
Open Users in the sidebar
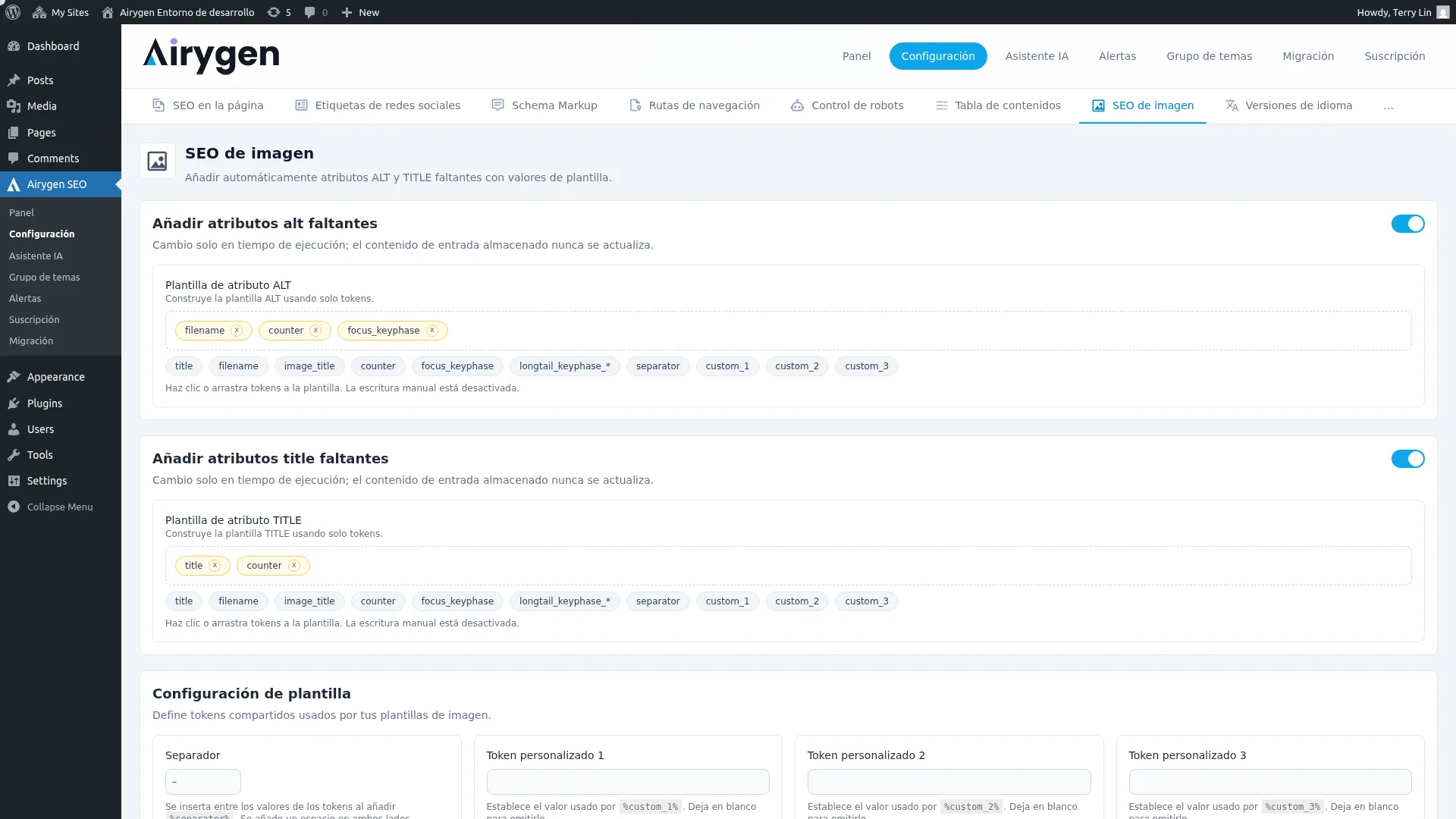61,429
